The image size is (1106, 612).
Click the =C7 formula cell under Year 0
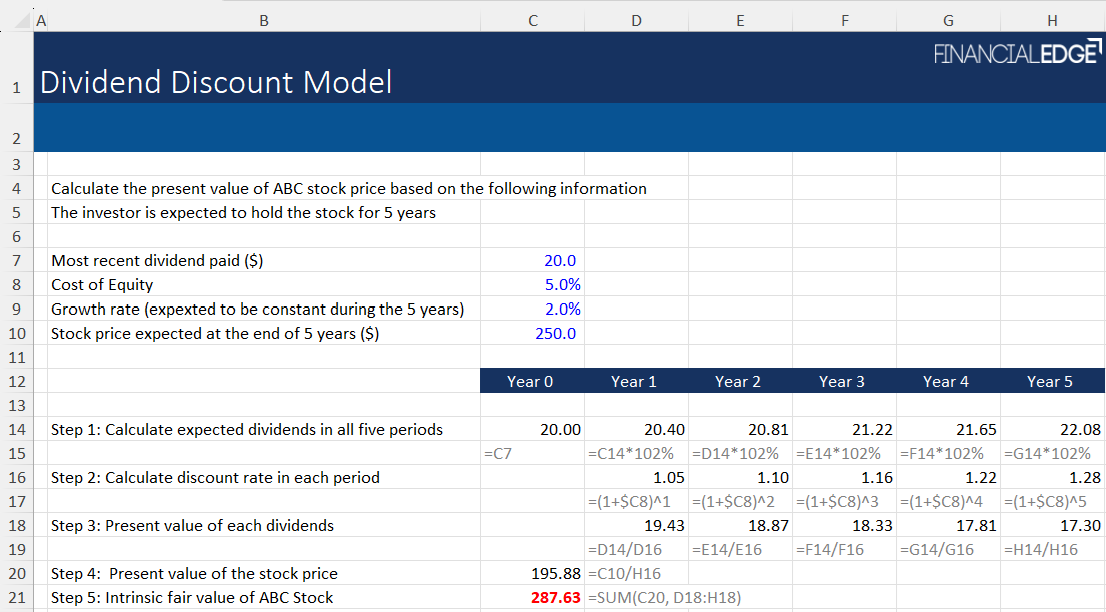[x=496, y=453]
